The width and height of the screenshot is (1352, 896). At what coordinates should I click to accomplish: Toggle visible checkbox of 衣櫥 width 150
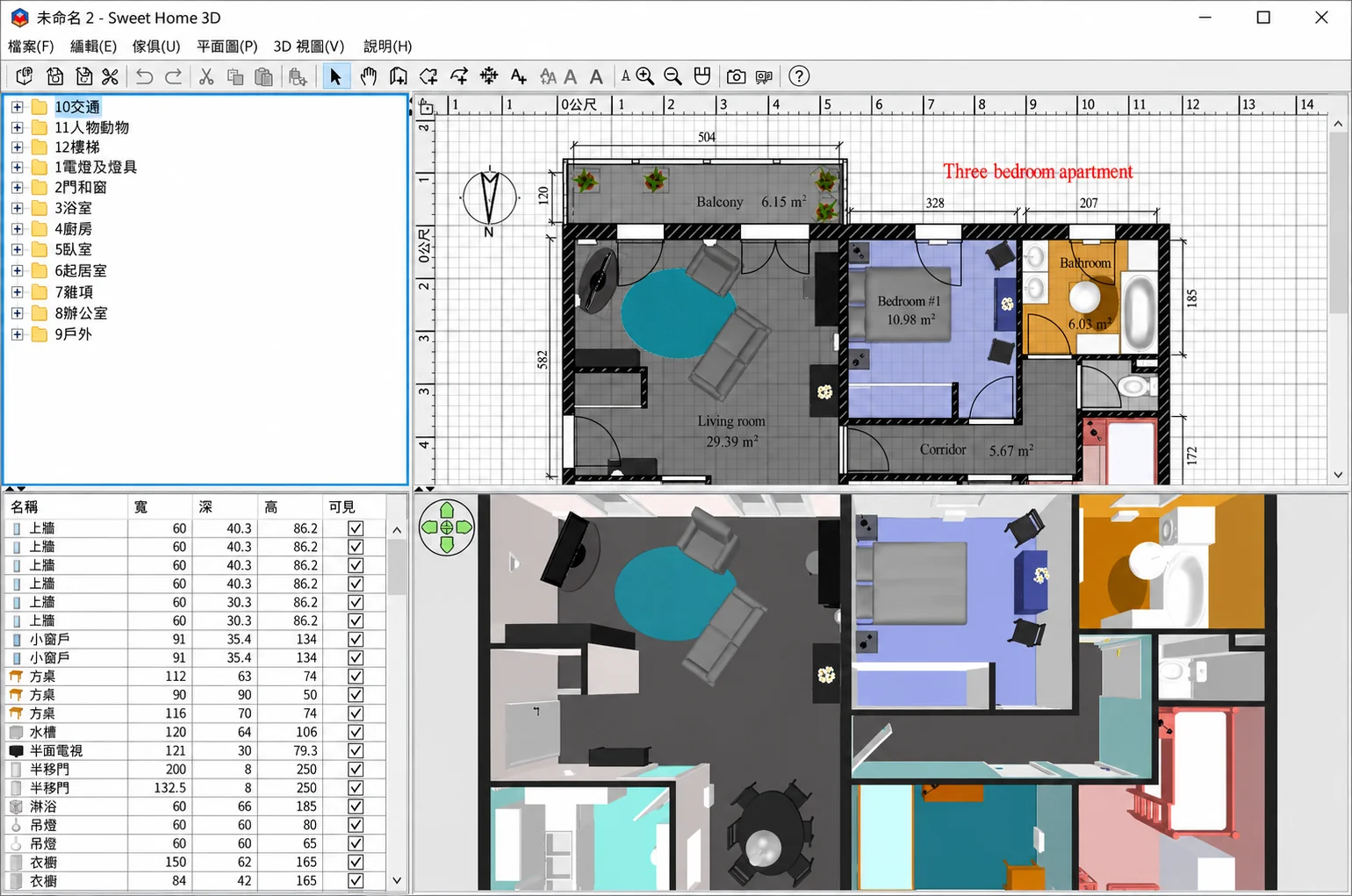[356, 862]
